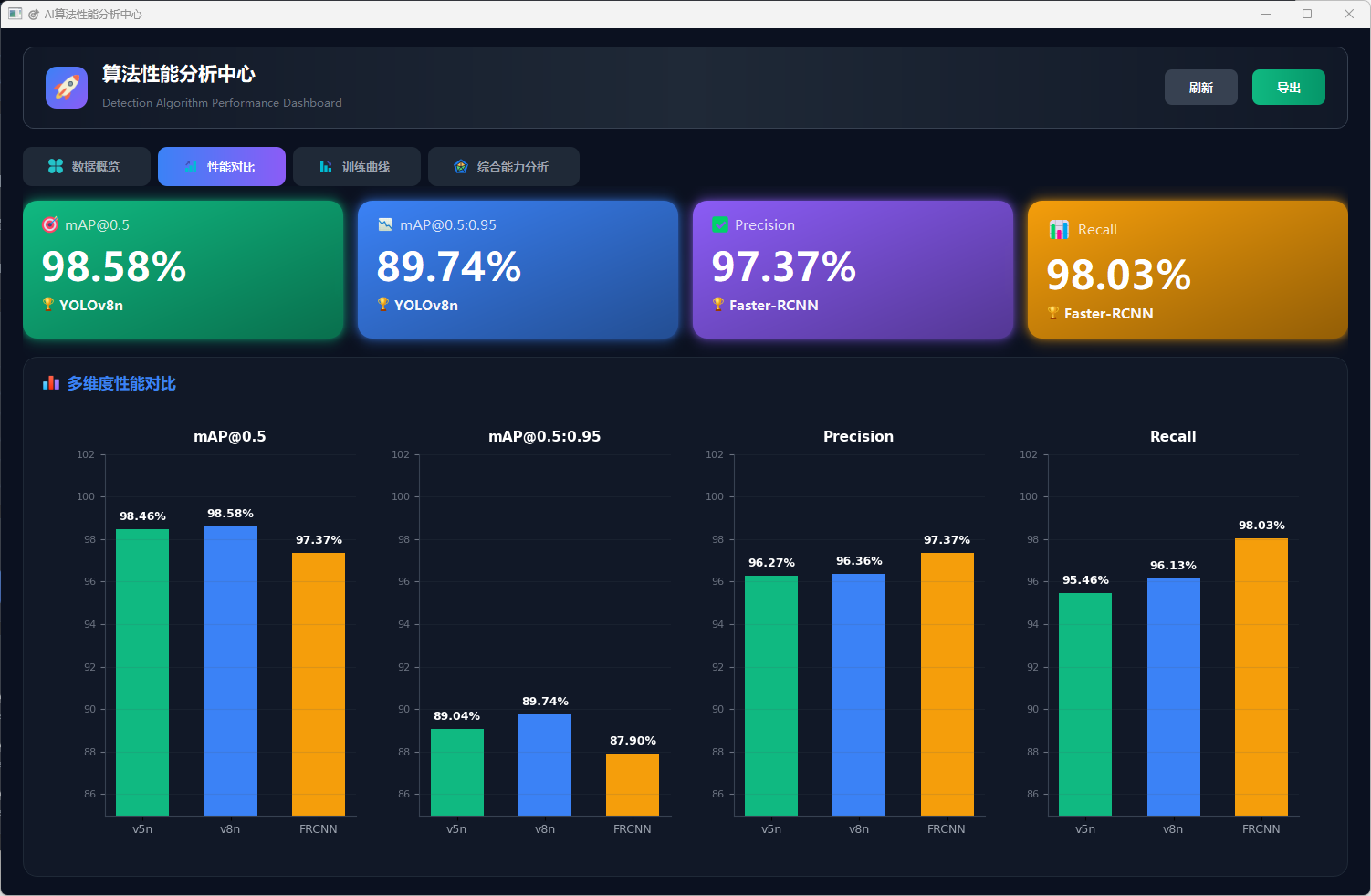
Task: Open the 综合能力分析 tab
Action: [503, 167]
